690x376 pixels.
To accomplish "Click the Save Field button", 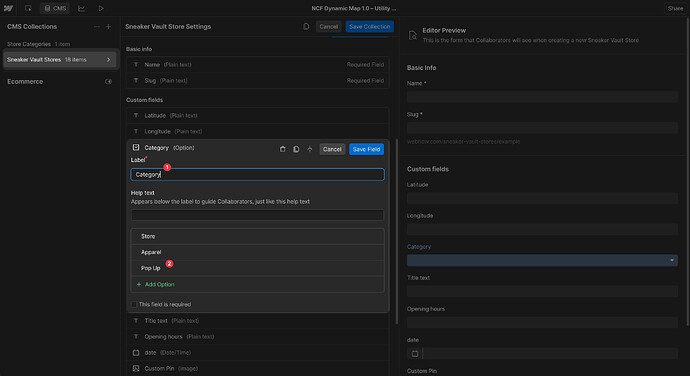I will (x=366, y=149).
